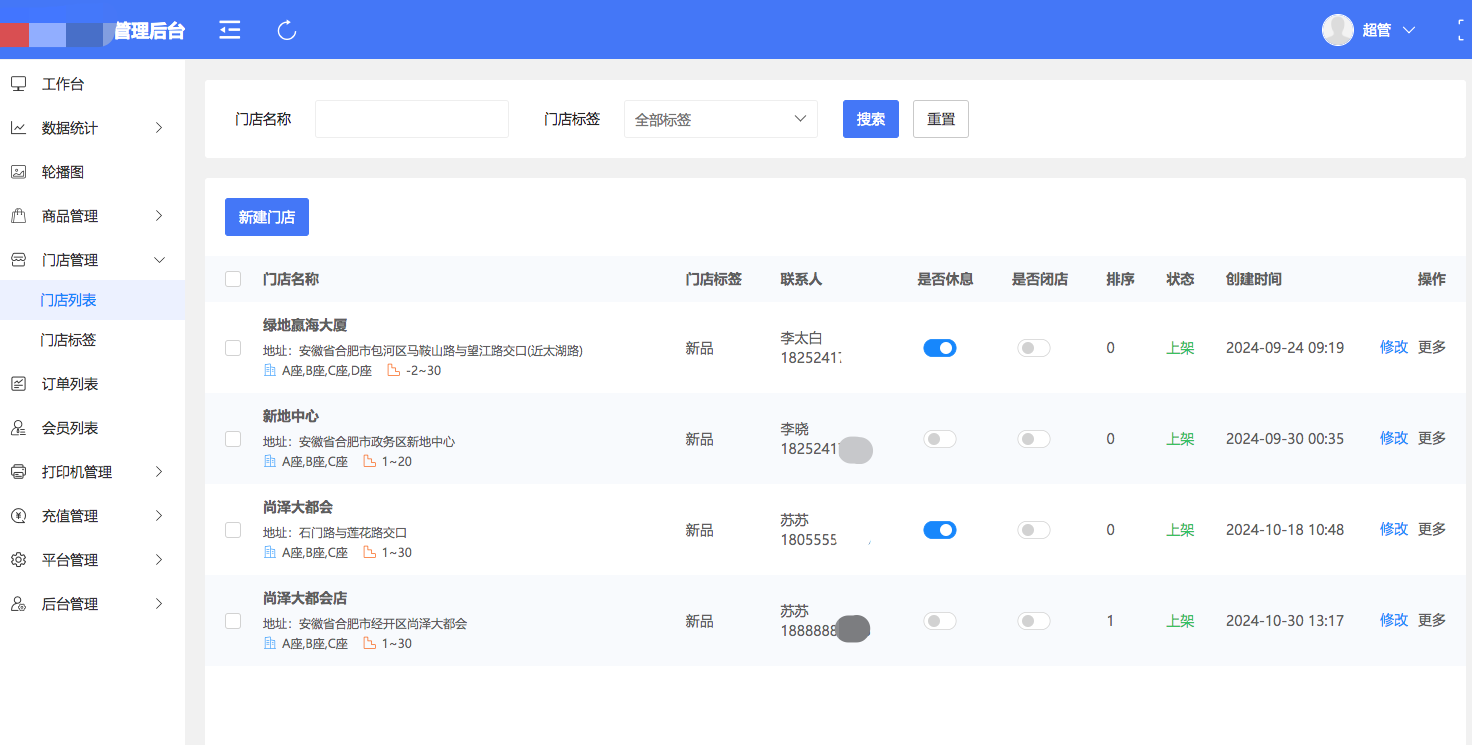Click the 新建门店 button

(x=266, y=217)
